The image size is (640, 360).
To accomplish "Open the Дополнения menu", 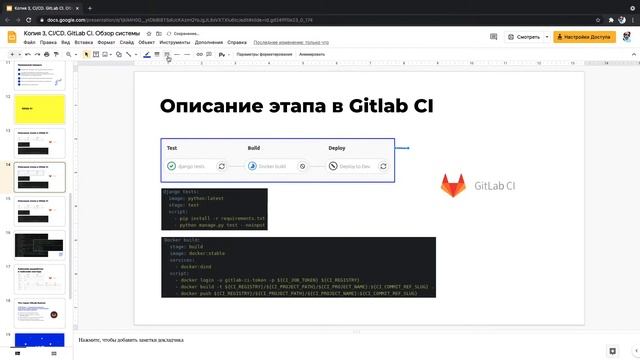I will 209,42.
